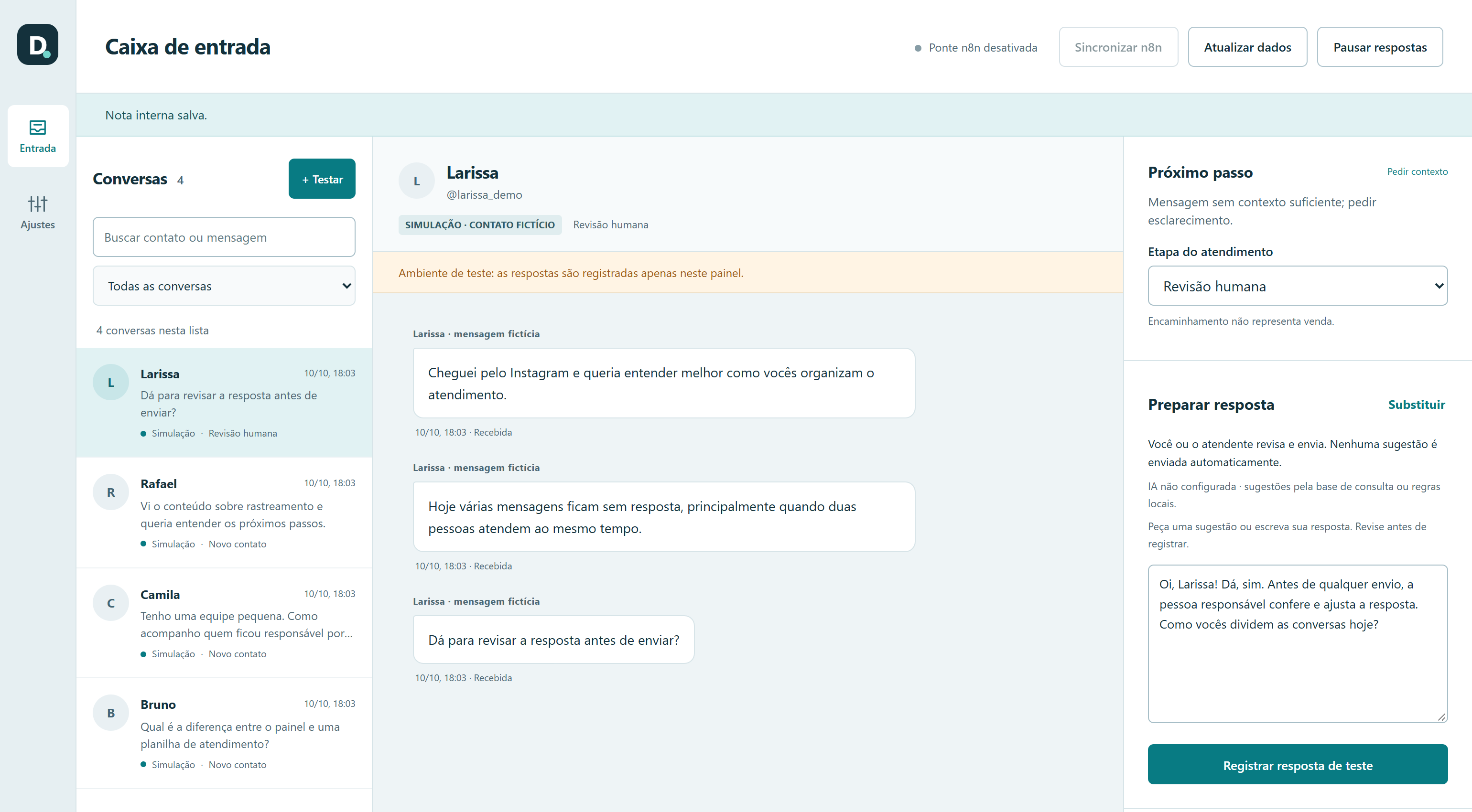
Task: Open the Bruno conversation
Action: [224, 733]
